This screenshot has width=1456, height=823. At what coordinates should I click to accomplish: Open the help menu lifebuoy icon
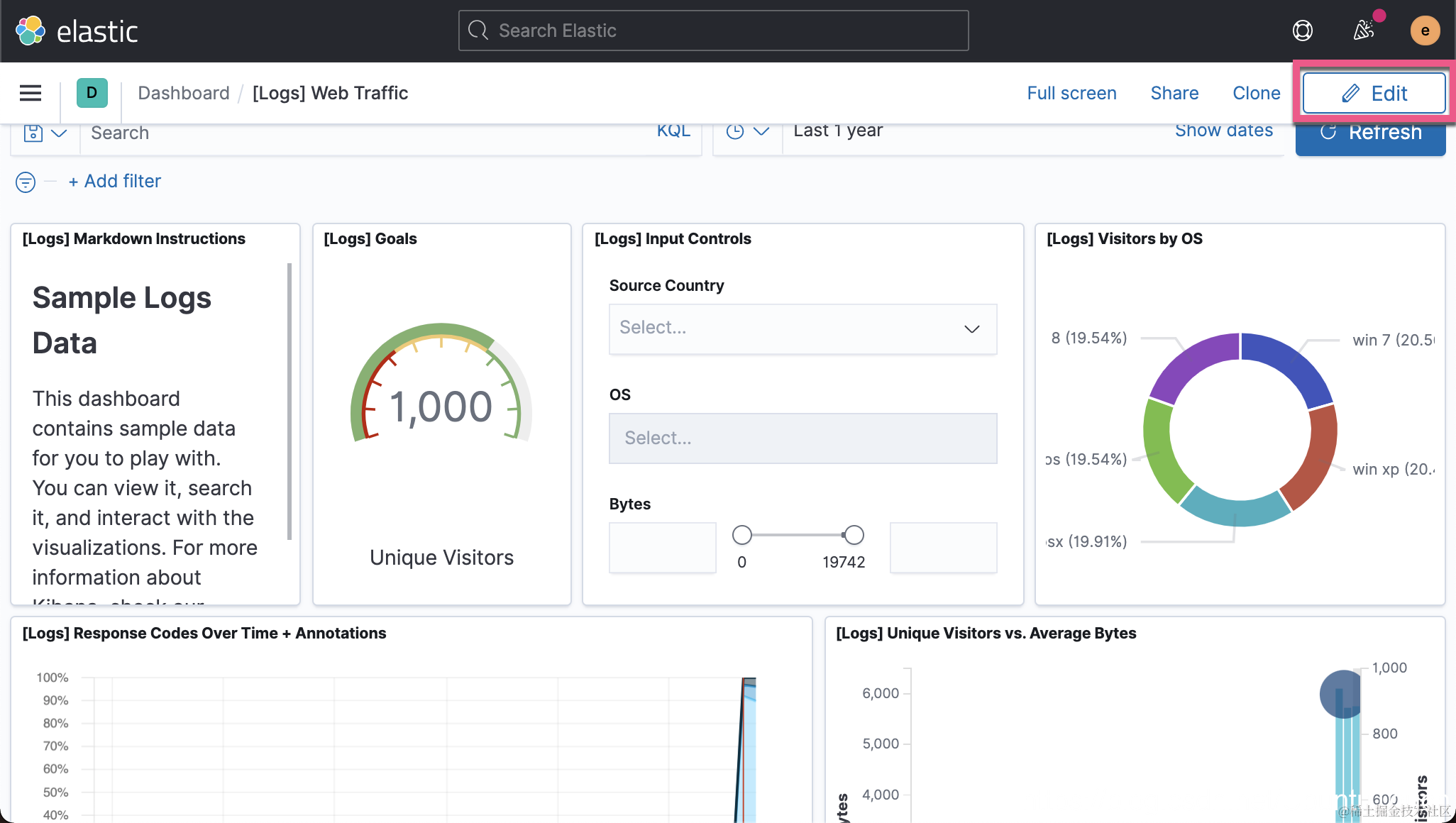[x=1302, y=31]
